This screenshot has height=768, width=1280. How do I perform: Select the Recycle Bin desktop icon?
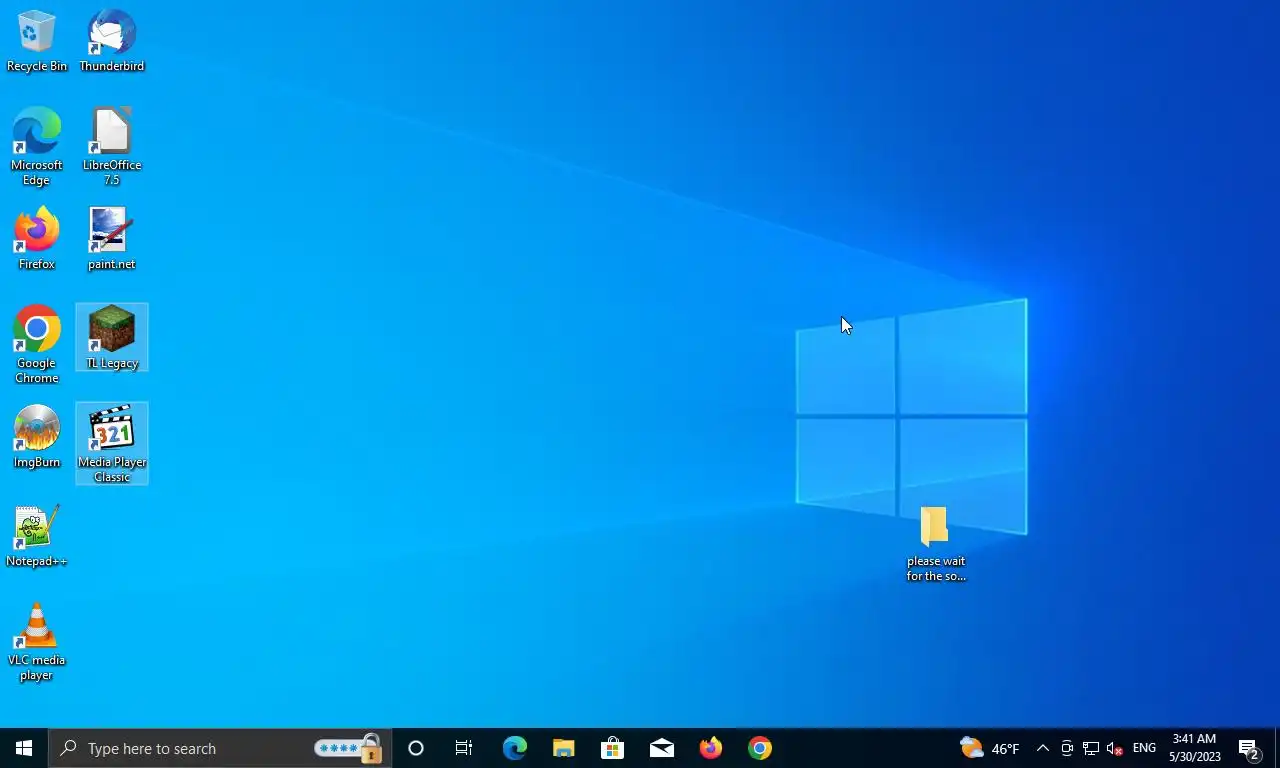click(37, 41)
